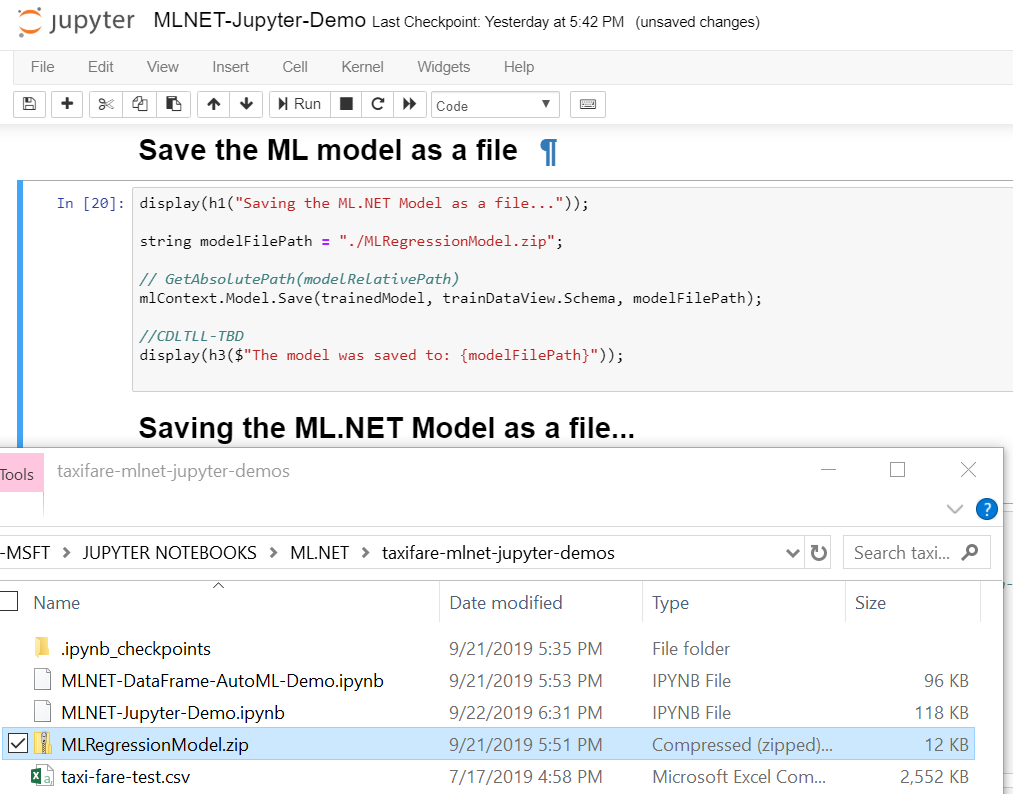Paste cells below icon
Viewport: 1013px width, 794px height.
pos(173,104)
